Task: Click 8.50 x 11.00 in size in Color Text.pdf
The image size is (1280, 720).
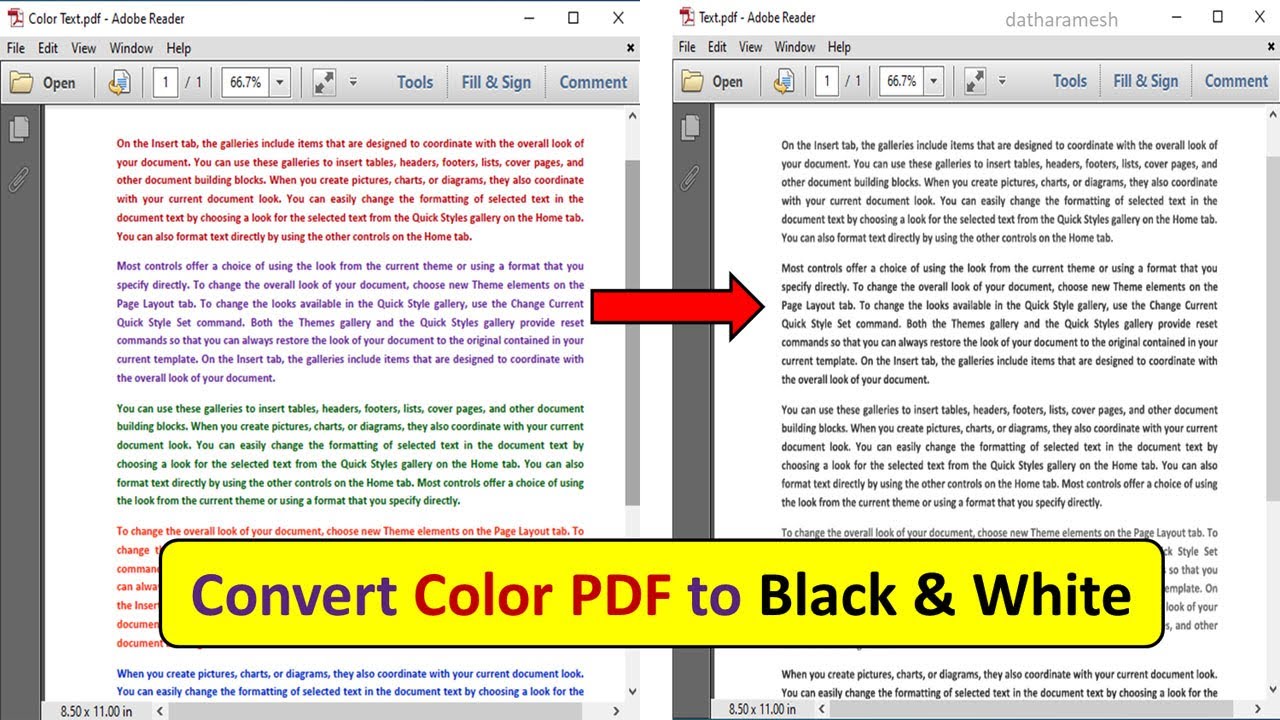Action: coord(97,711)
